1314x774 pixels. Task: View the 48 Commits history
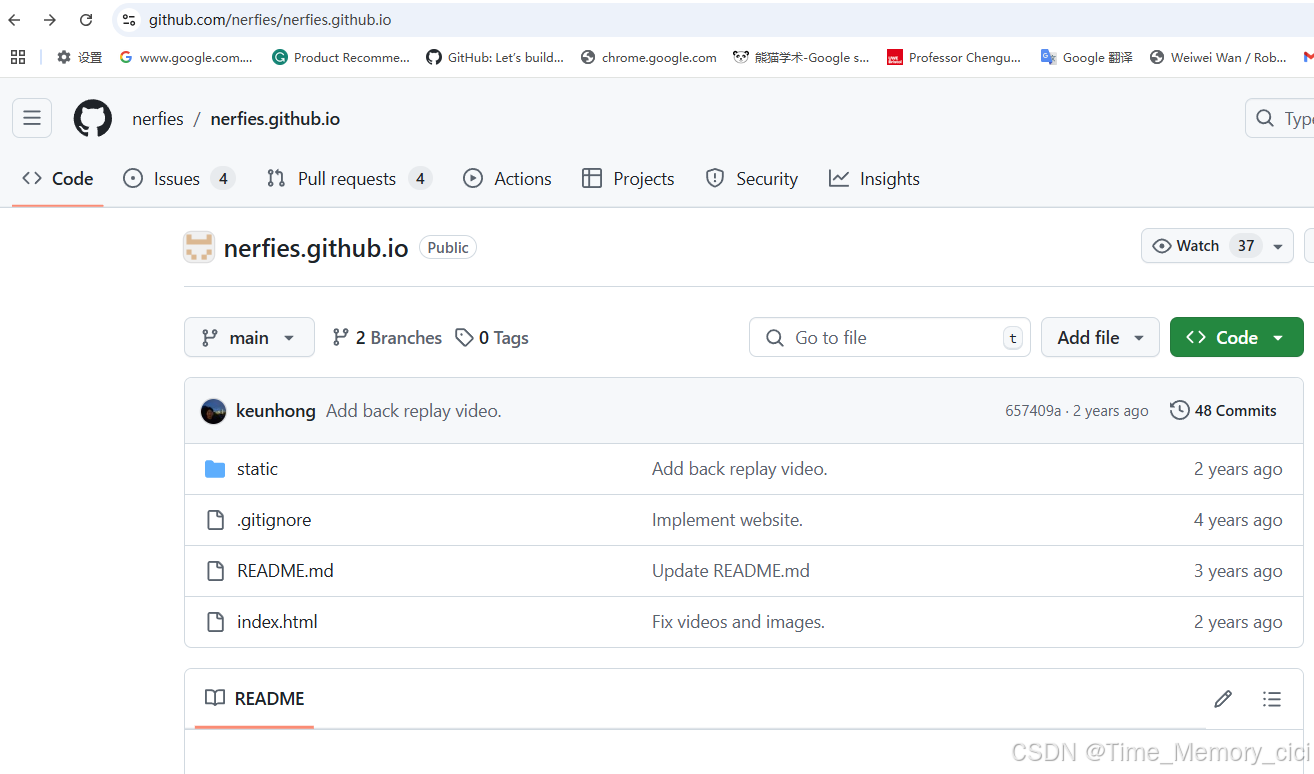(1223, 411)
